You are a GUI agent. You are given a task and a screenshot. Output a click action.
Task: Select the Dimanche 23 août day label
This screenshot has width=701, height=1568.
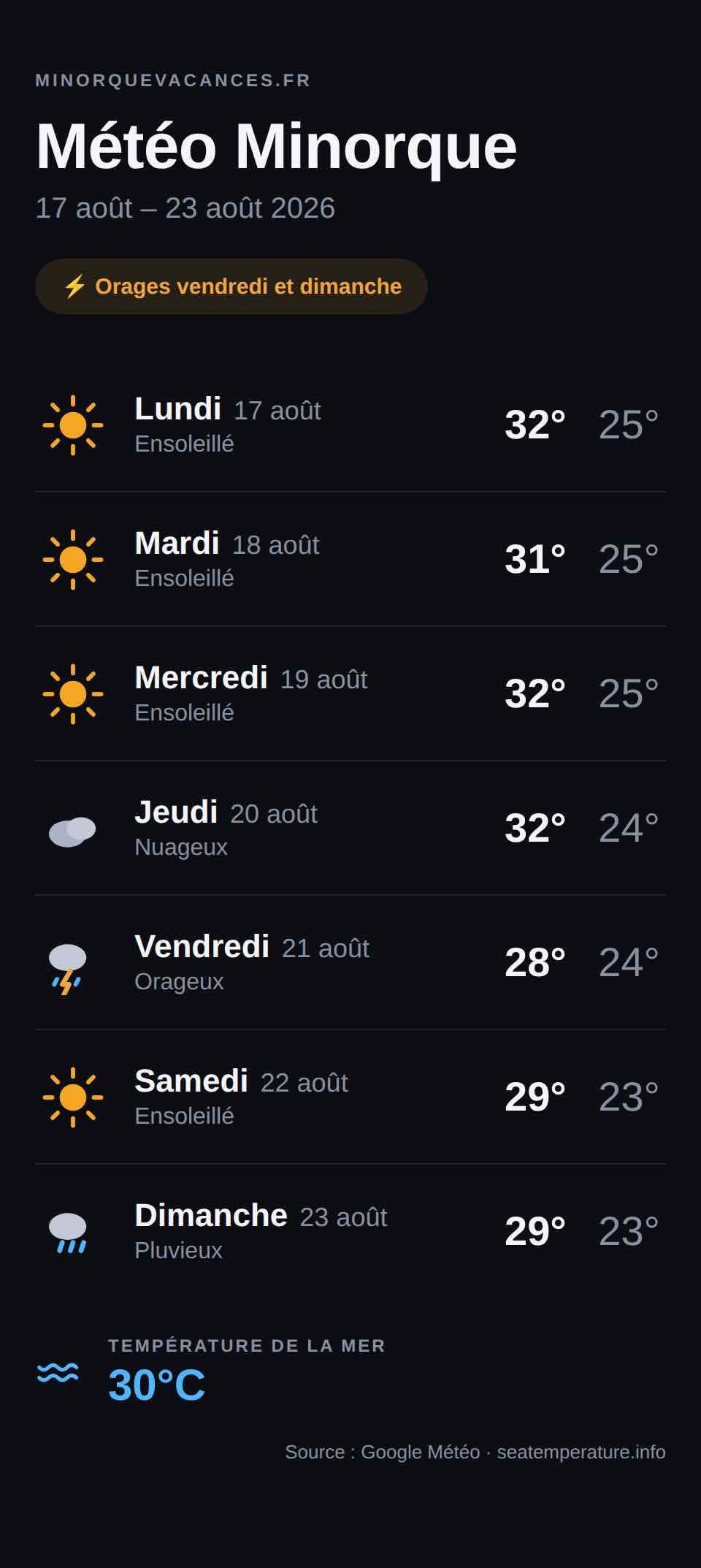tap(261, 1216)
